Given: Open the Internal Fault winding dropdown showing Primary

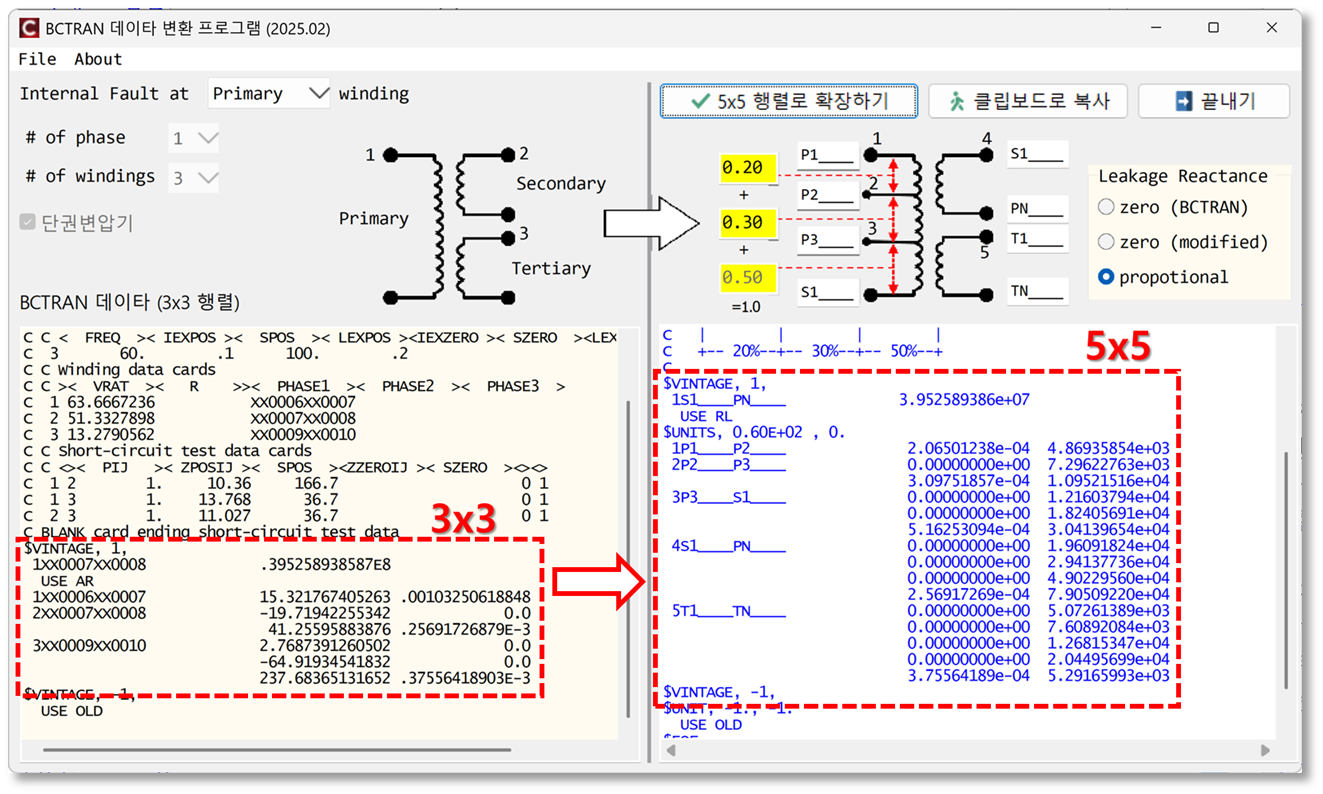Looking at the screenshot, I should click(270, 93).
